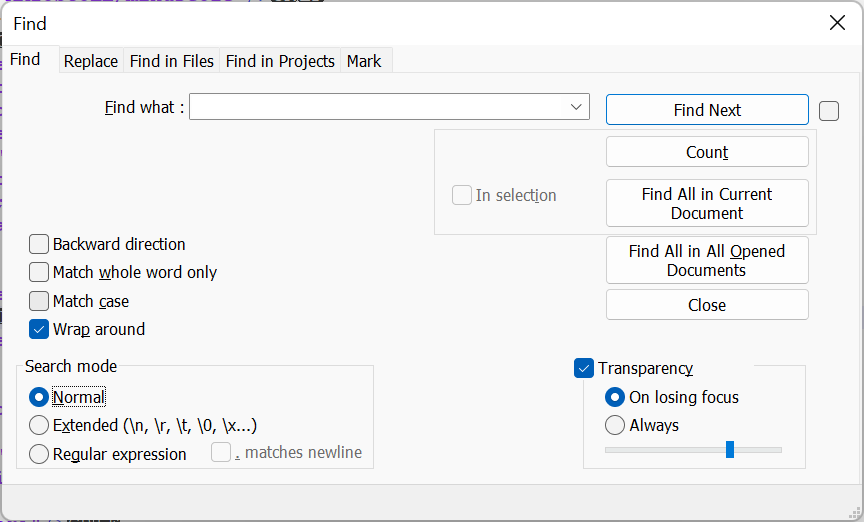Choose Always transparency option

click(614, 426)
